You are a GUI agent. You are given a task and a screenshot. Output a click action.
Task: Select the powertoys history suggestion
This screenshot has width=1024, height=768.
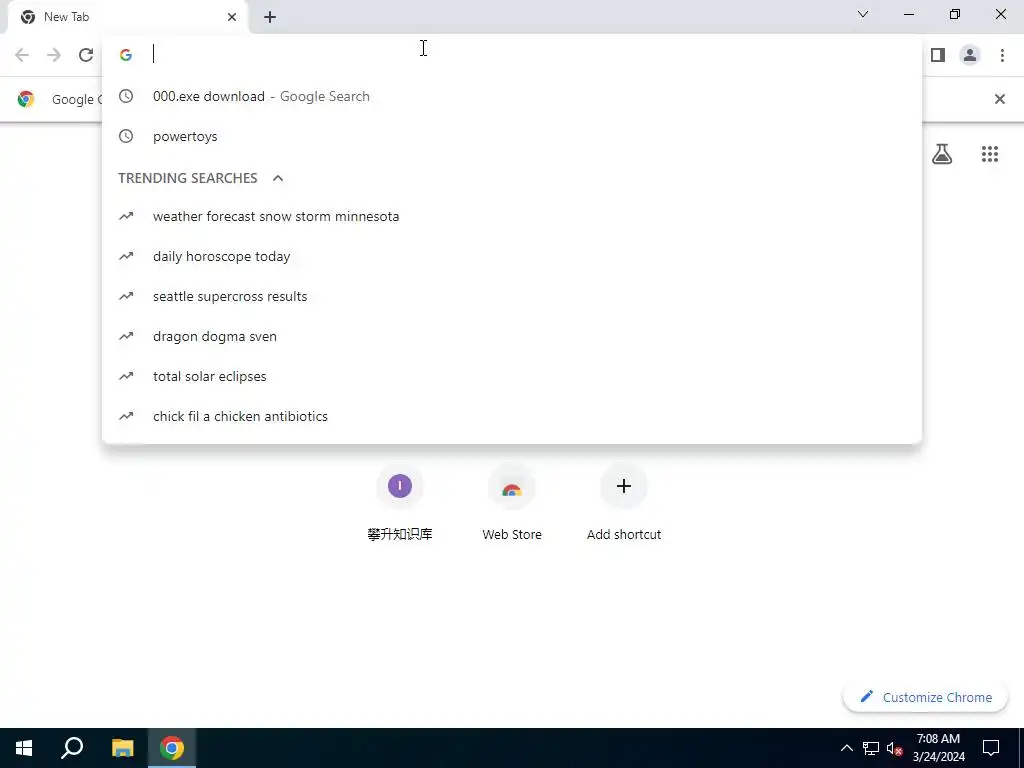(x=512, y=136)
